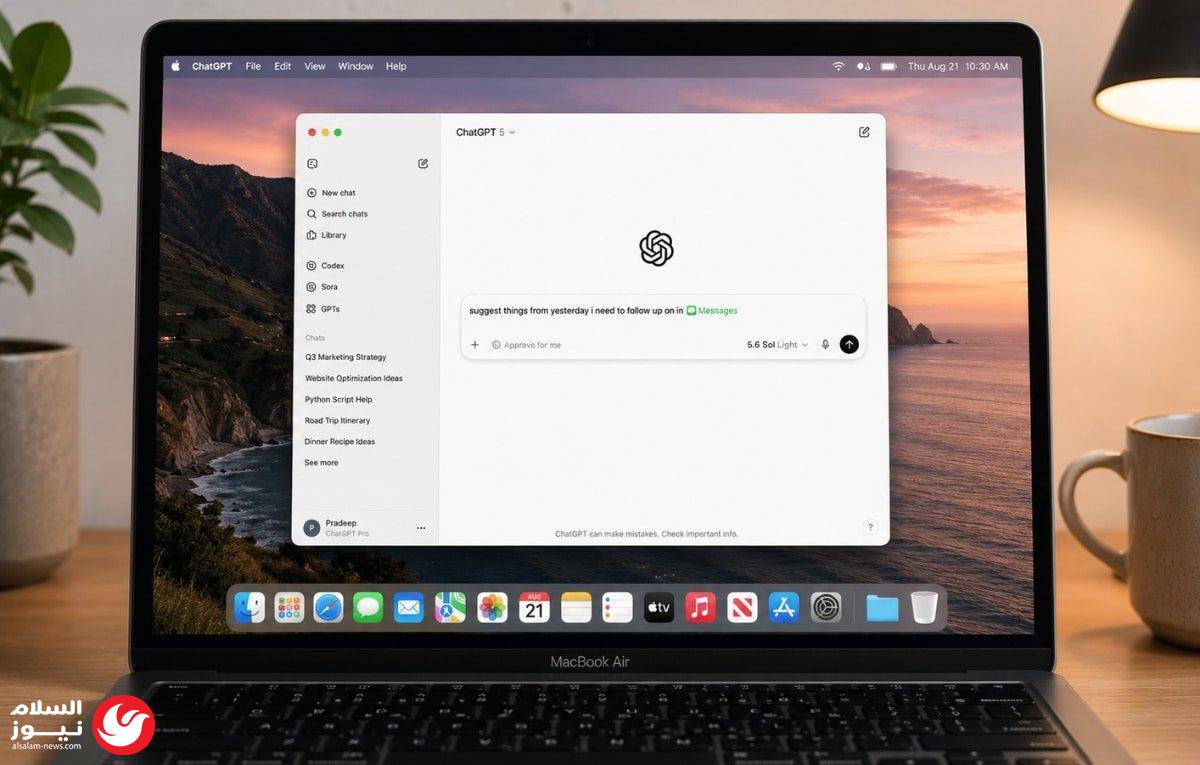Viewport: 1200px width, 765px height.
Task: Open Reminders from the Dock
Action: click(617, 607)
